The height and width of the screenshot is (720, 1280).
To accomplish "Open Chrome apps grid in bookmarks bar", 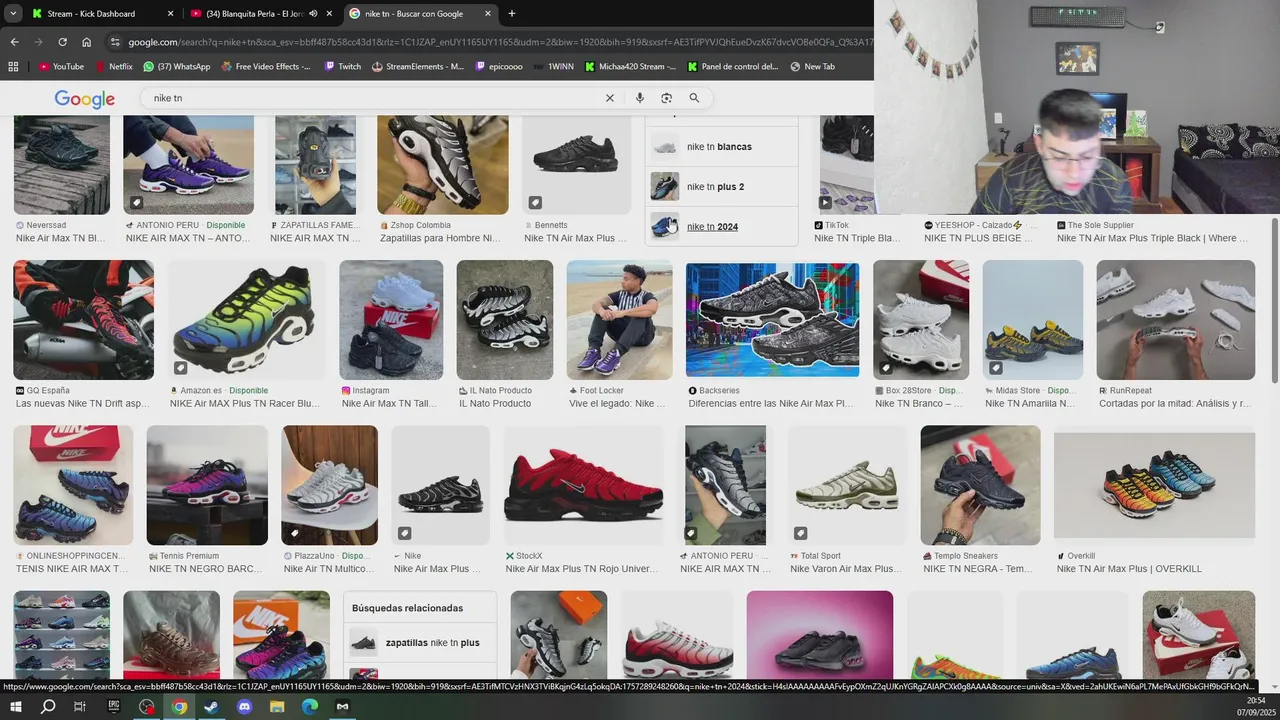I will click(13, 67).
